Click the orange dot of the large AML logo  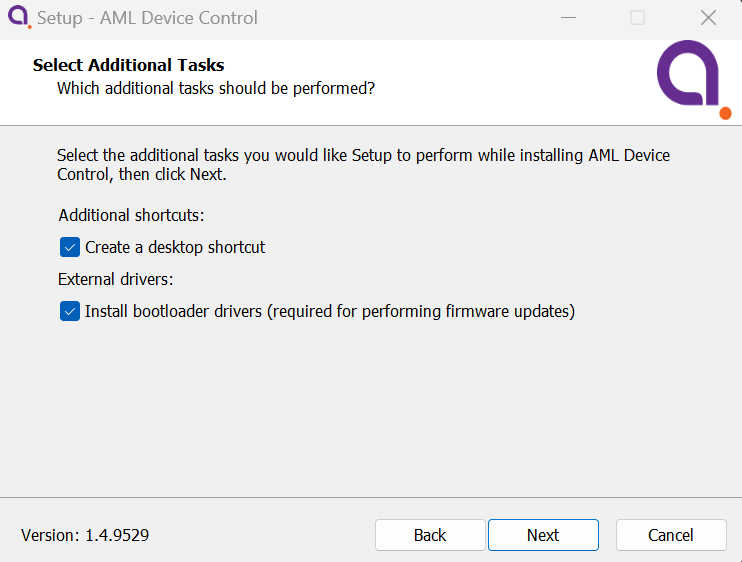tap(725, 114)
